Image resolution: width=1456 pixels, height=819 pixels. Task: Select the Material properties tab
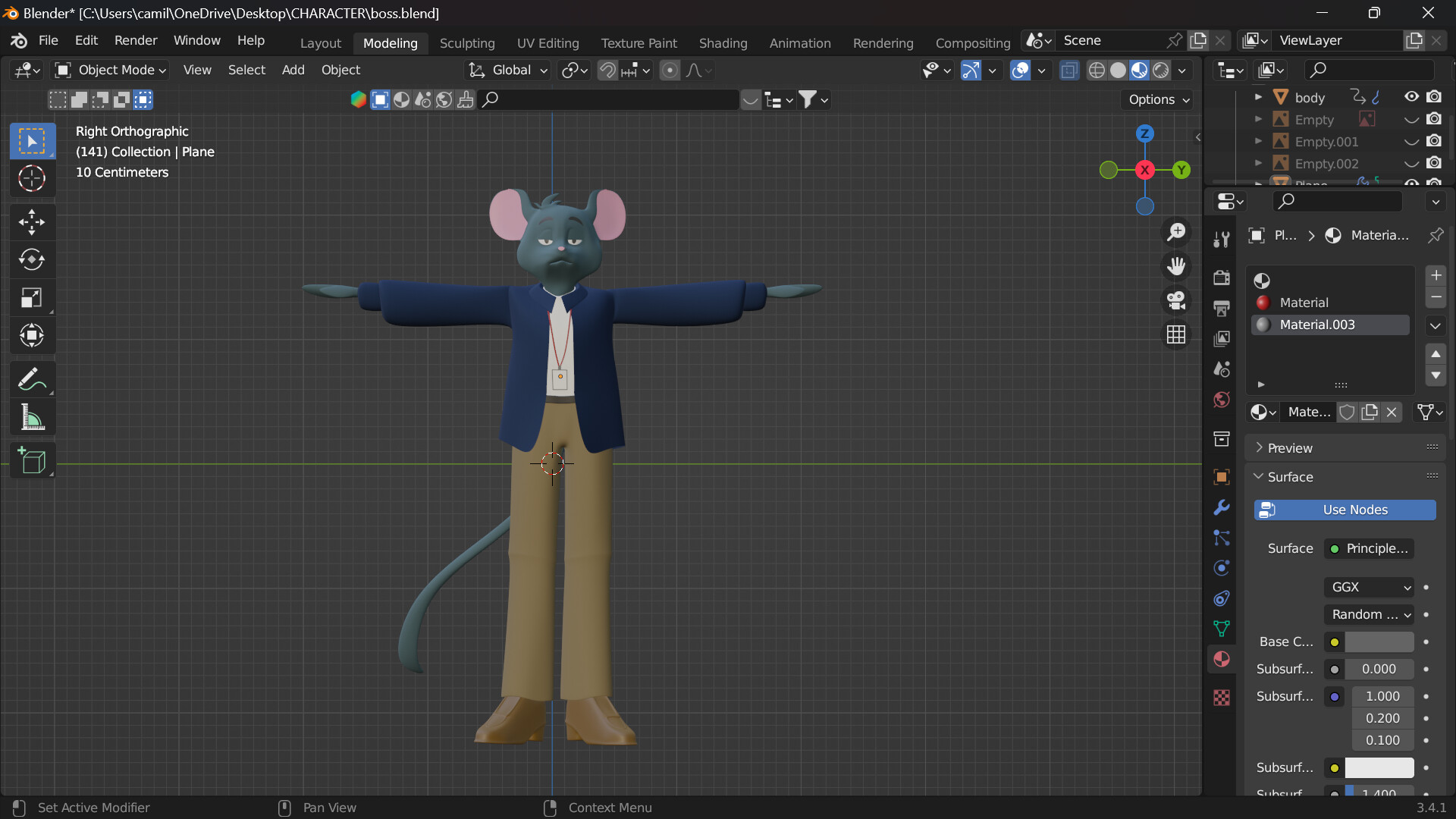pyautogui.click(x=1222, y=659)
